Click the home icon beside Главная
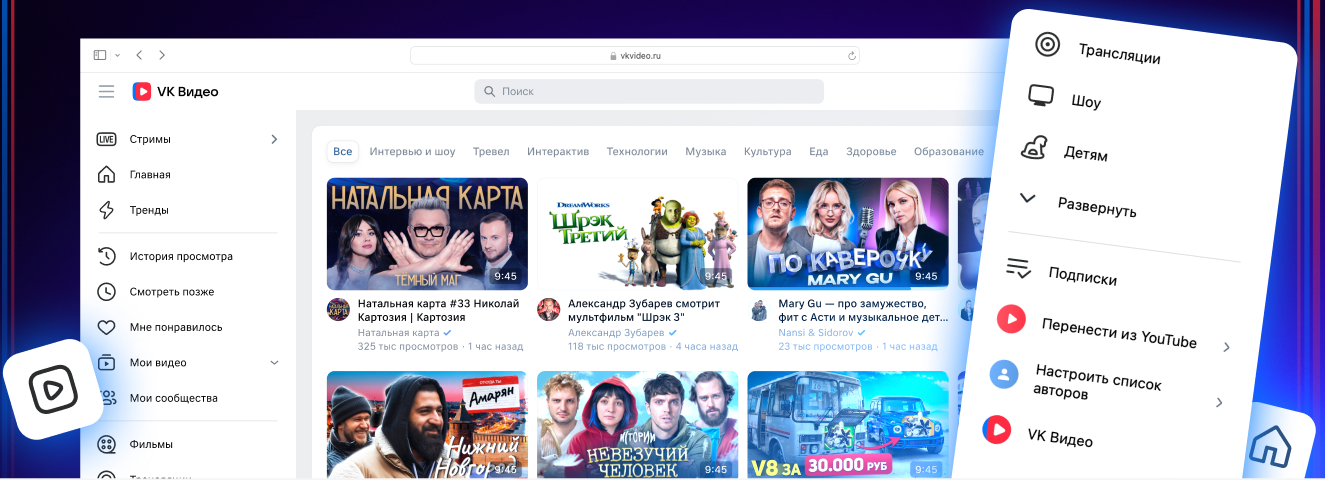Screen dimensions: 1325x480 (x=106, y=175)
